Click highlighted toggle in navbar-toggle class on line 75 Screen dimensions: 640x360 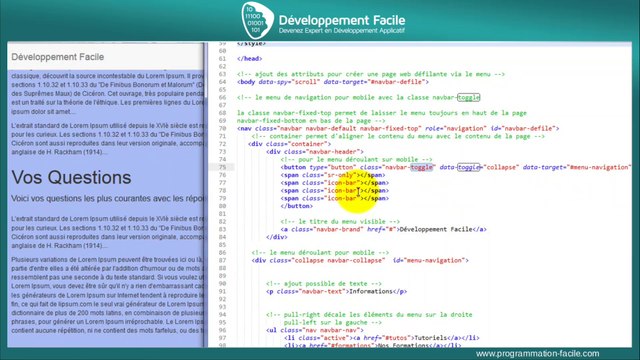[x=421, y=167]
